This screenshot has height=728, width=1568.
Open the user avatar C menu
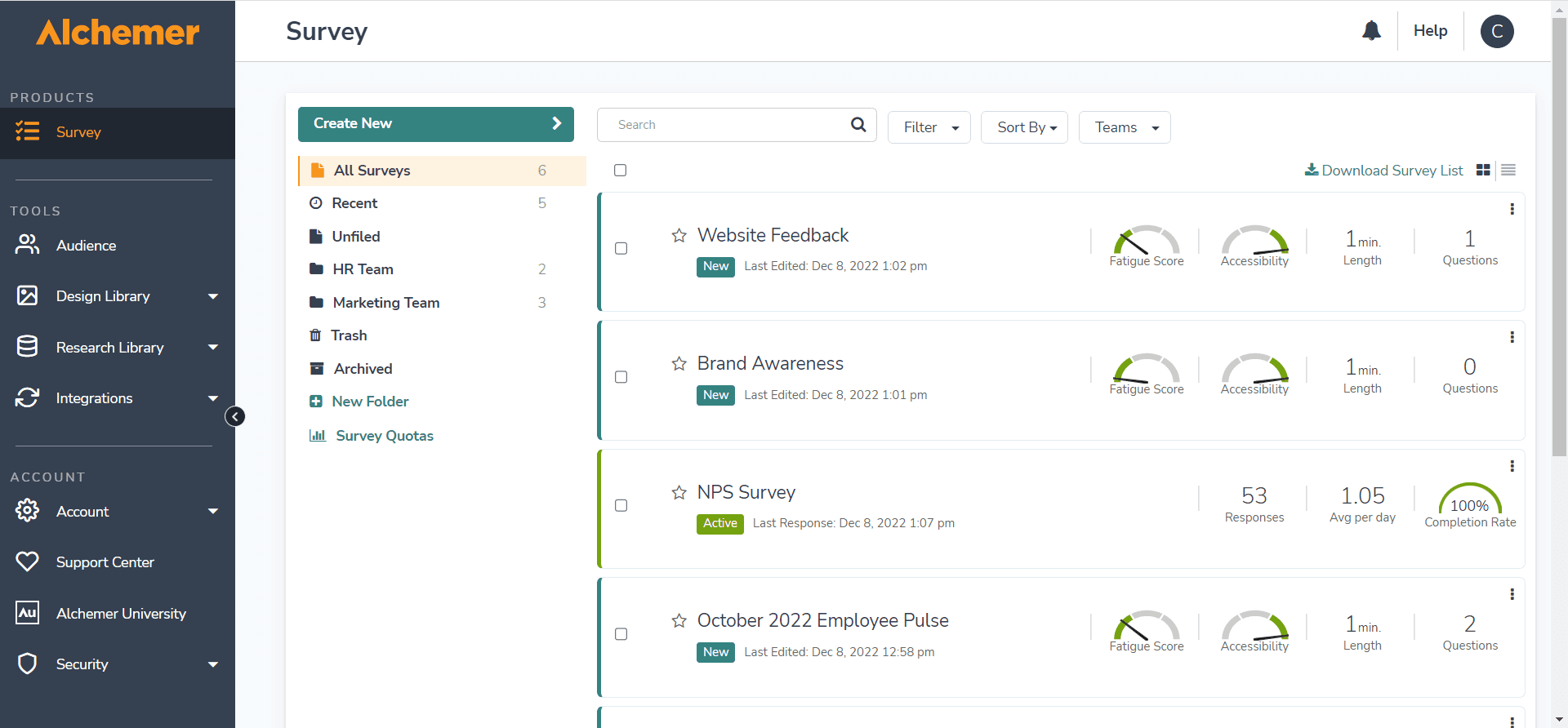pos(1497,31)
